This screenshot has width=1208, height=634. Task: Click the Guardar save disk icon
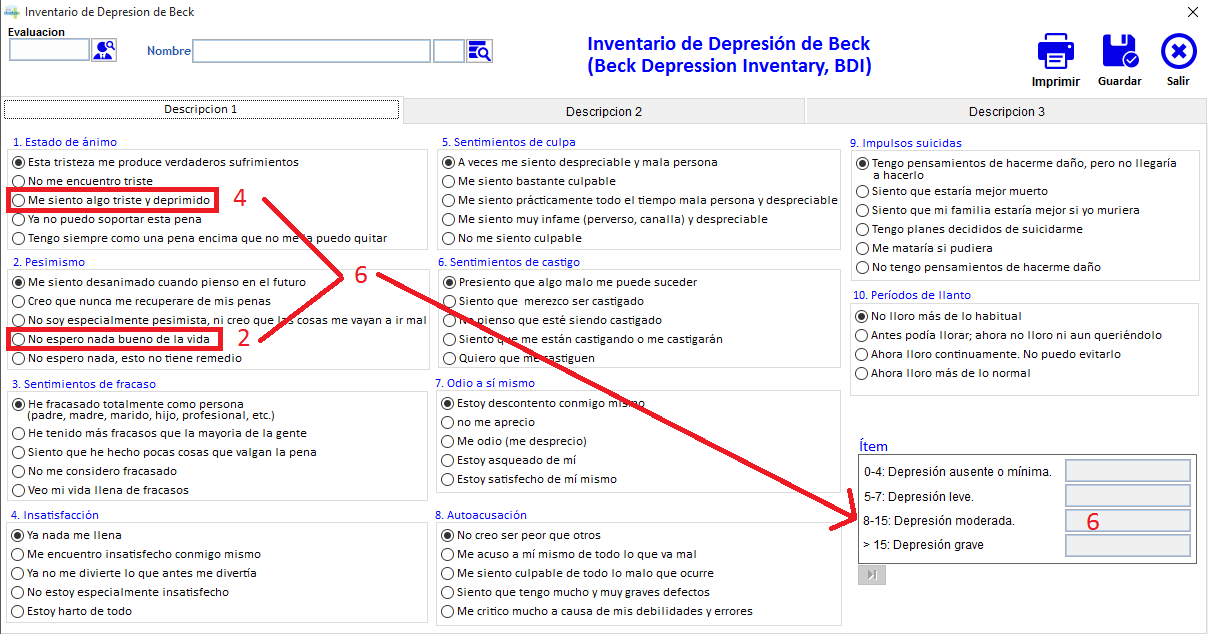[x=1119, y=52]
